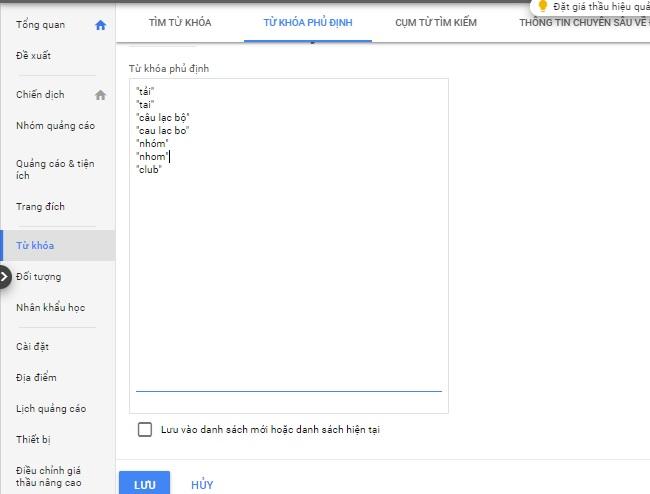Open Nhóm quảng cáo in sidebar

[x=56, y=125]
